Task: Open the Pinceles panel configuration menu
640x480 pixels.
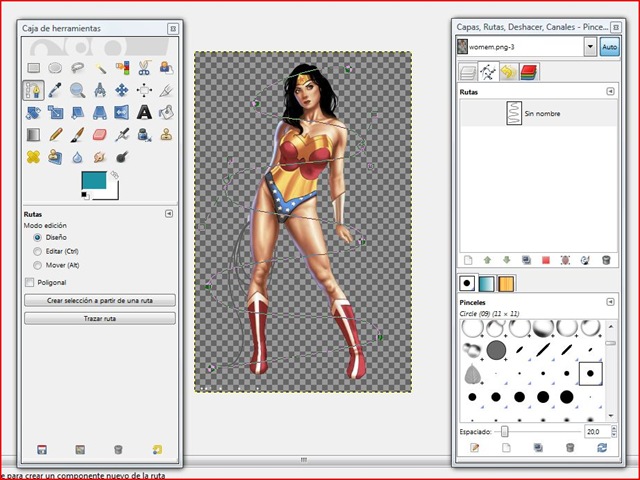Action: tap(609, 301)
